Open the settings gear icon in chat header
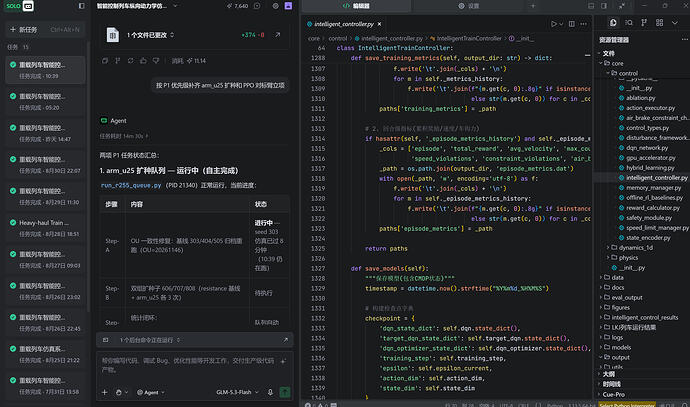This screenshot has height=407, width=690. (x=275, y=6)
